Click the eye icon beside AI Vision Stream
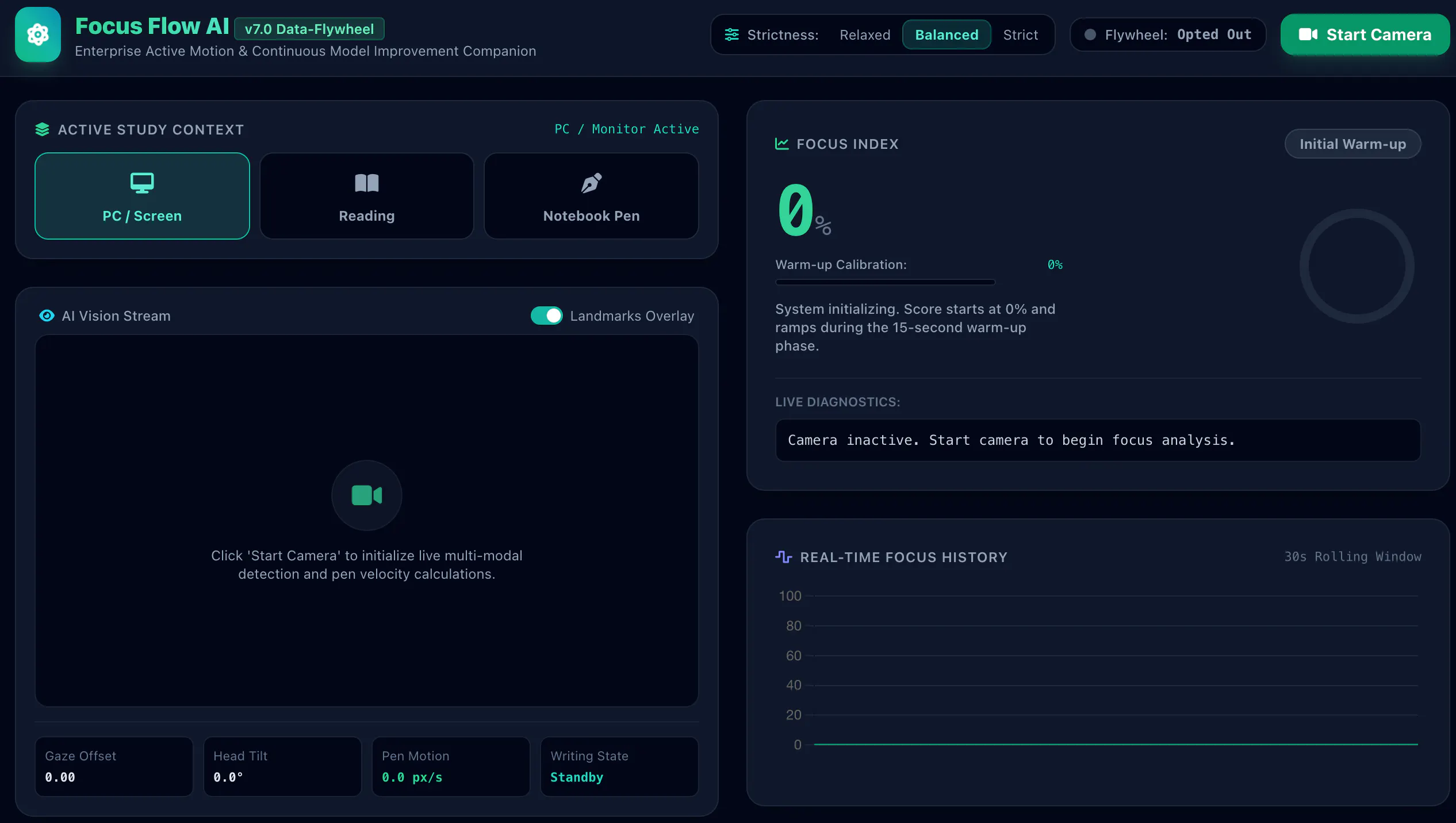 (x=47, y=316)
